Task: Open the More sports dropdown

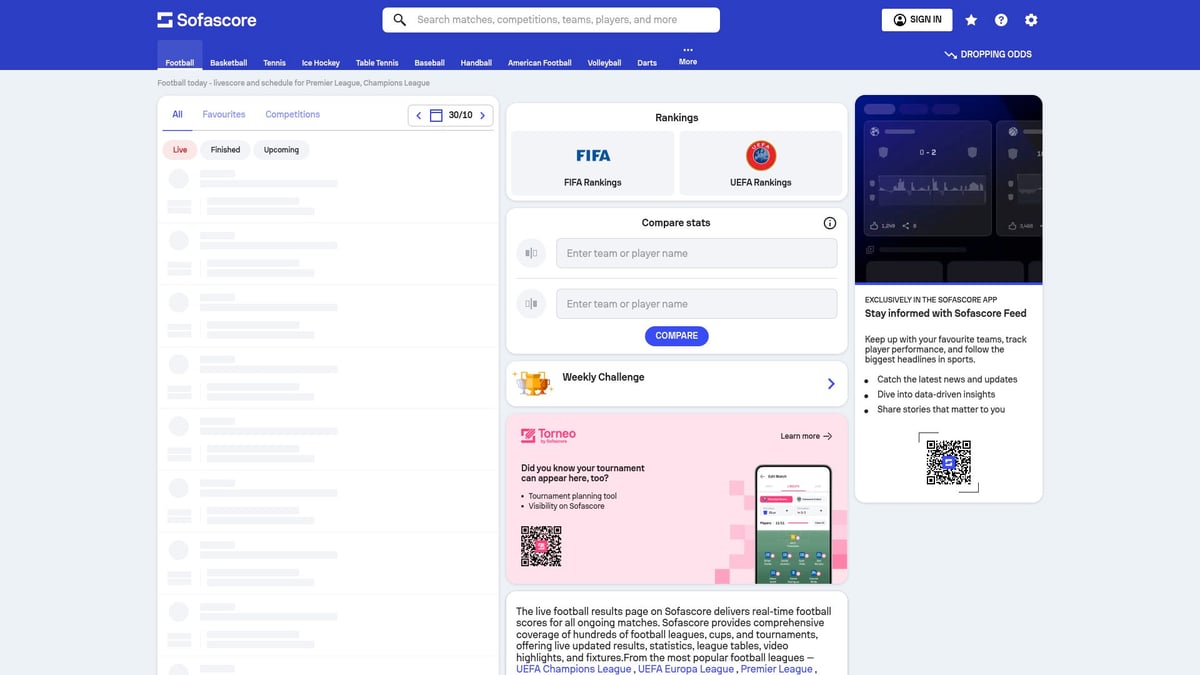Action: point(687,56)
